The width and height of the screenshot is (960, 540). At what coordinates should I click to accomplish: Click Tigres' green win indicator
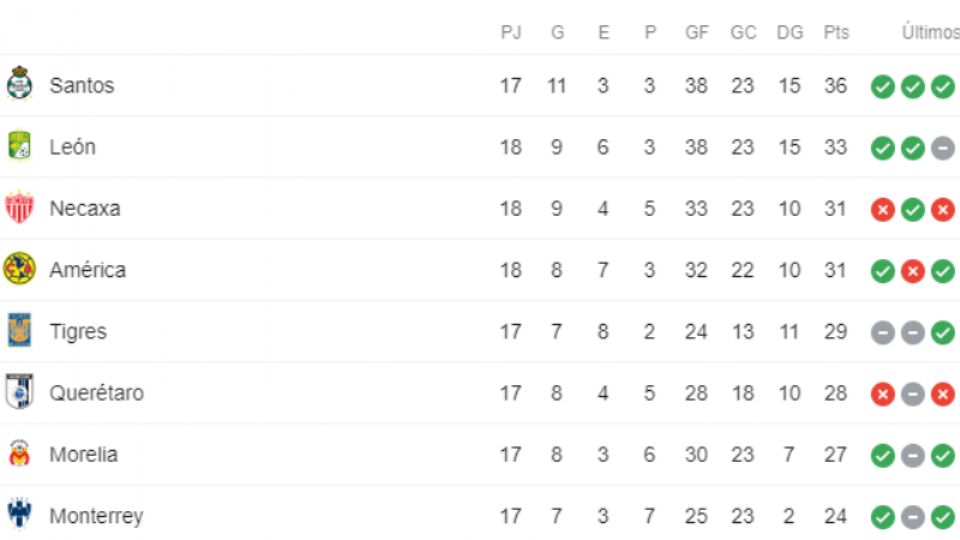pos(942,333)
